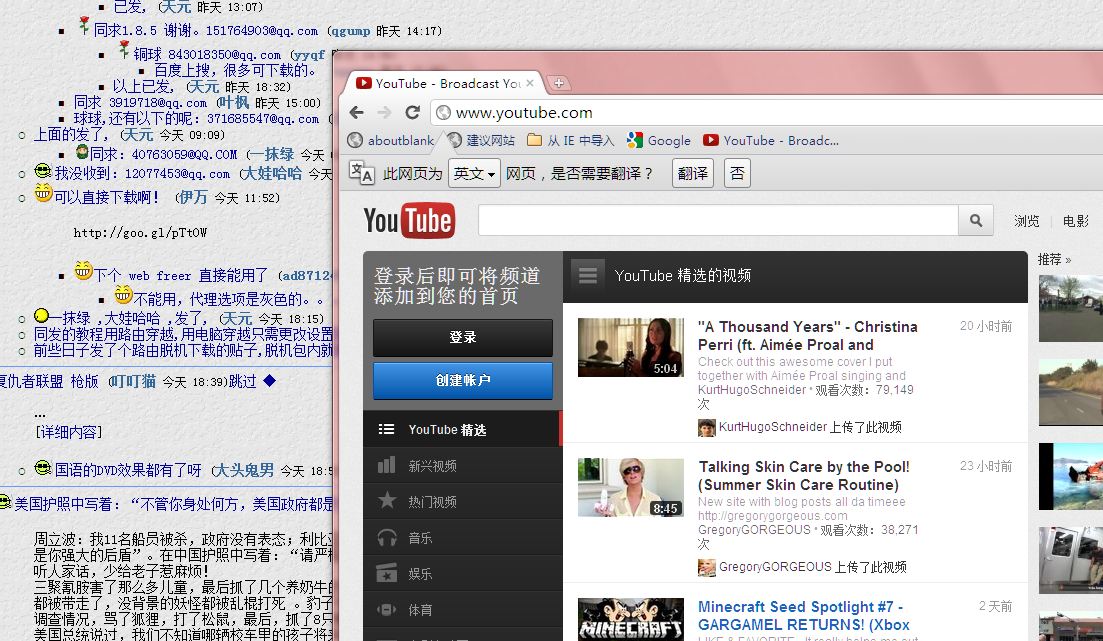Switch to the YouTube - Broadcast tab

tap(445, 83)
